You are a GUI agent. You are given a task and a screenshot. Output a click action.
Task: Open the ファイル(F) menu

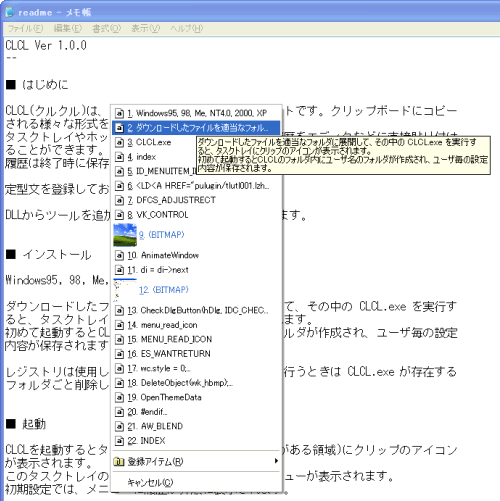pos(25,29)
